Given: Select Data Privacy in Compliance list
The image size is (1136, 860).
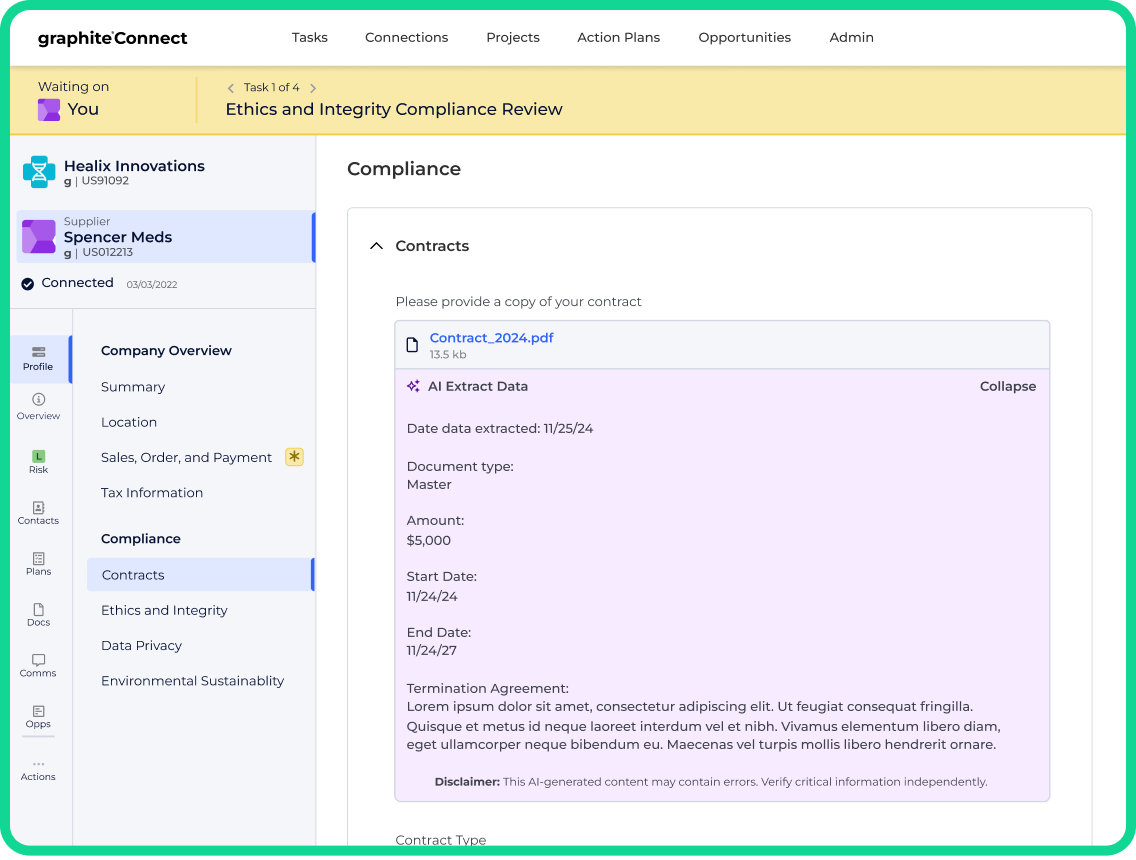Looking at the screenshot, I should point(141,645).
